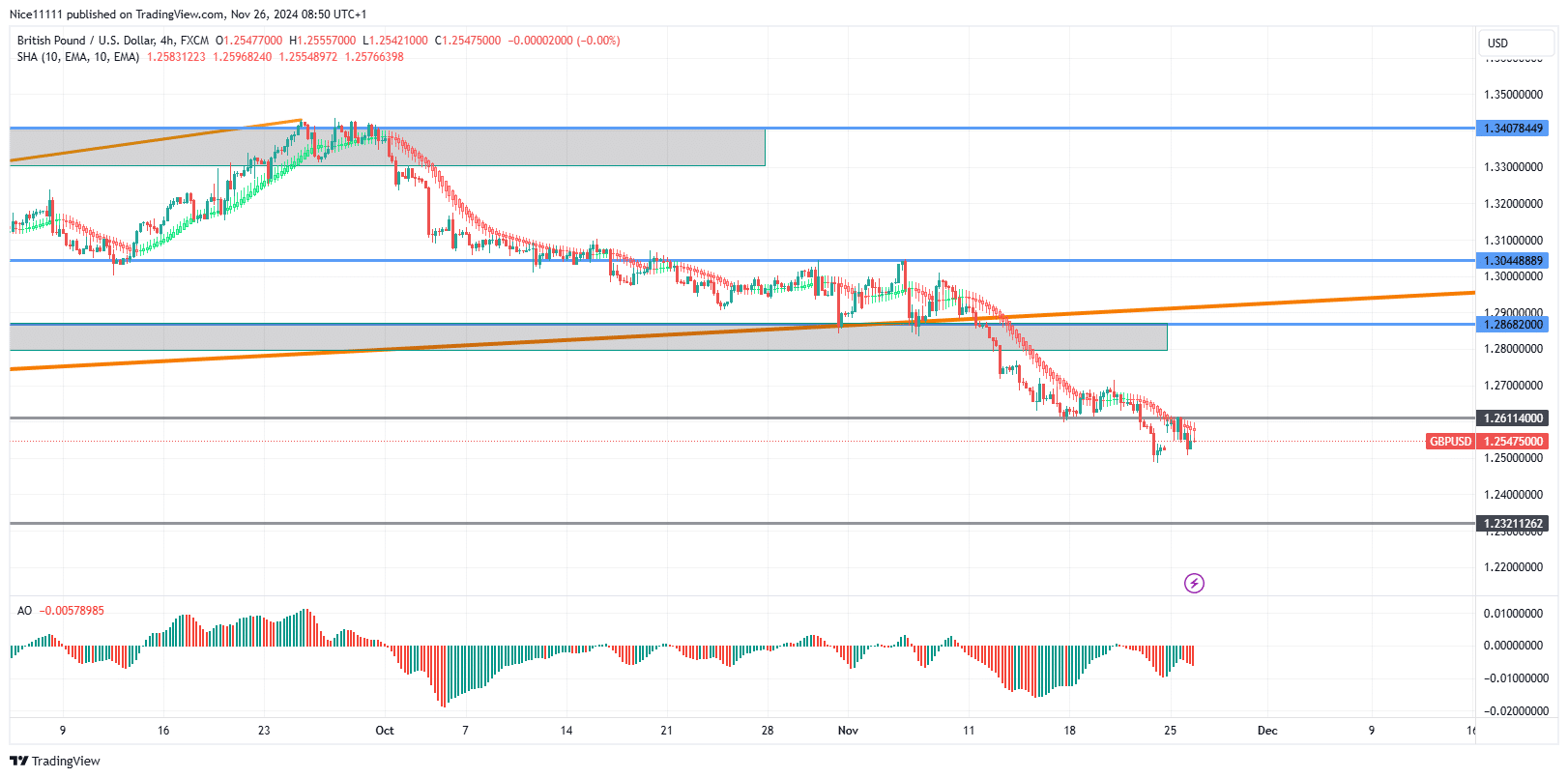Click the purple lightning event icon
The height and width of the screenshot is (778, 1568).
[x=1194, y=583]
